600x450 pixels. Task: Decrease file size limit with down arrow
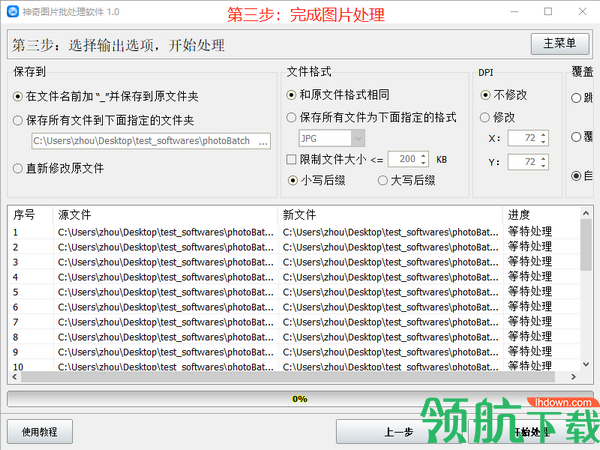(423, 163)
